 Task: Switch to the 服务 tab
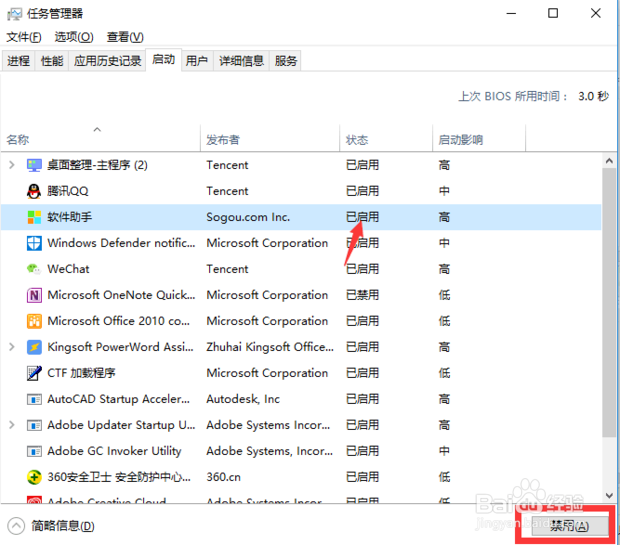285,61
